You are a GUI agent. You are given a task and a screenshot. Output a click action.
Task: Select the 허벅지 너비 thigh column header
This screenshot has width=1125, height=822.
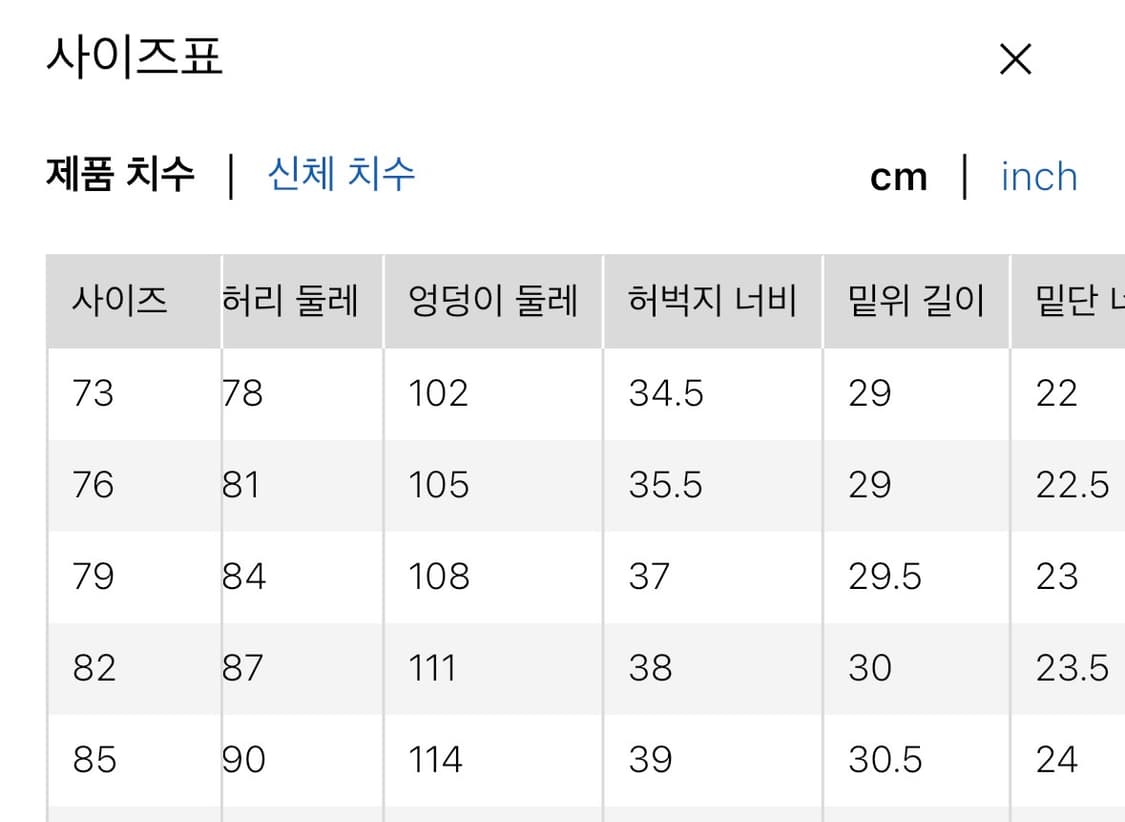[712, 300]
